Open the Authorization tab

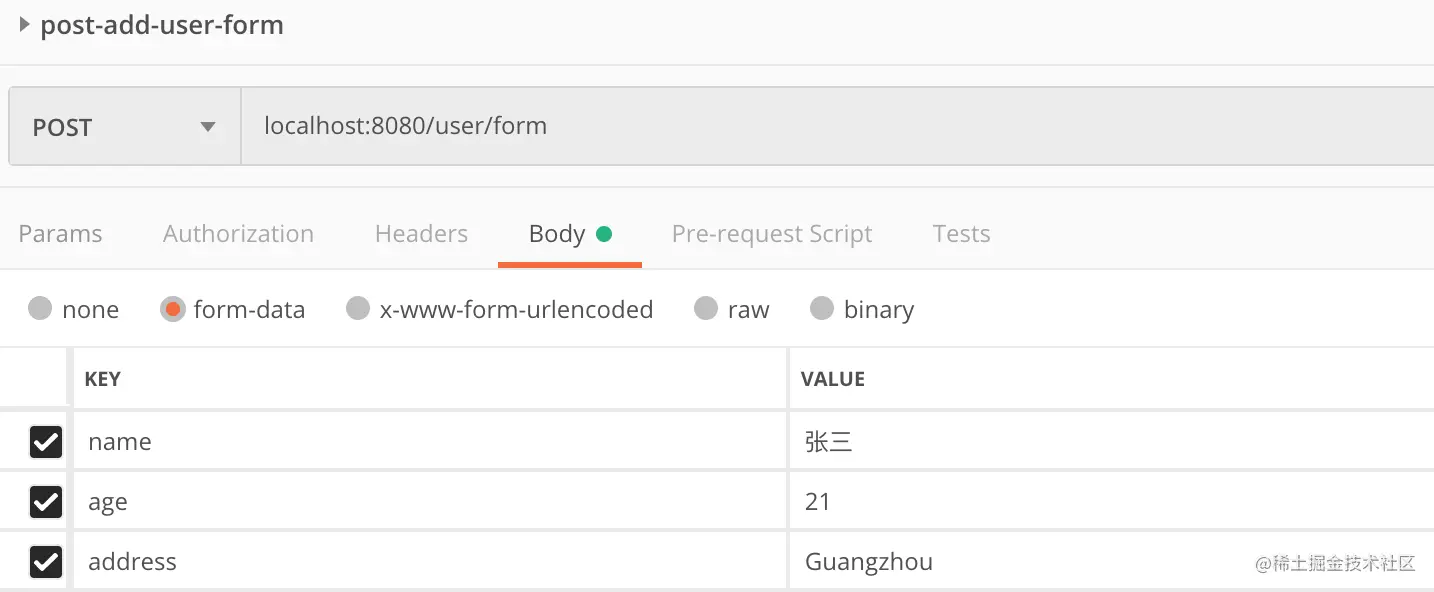click(x=238, y=234)
